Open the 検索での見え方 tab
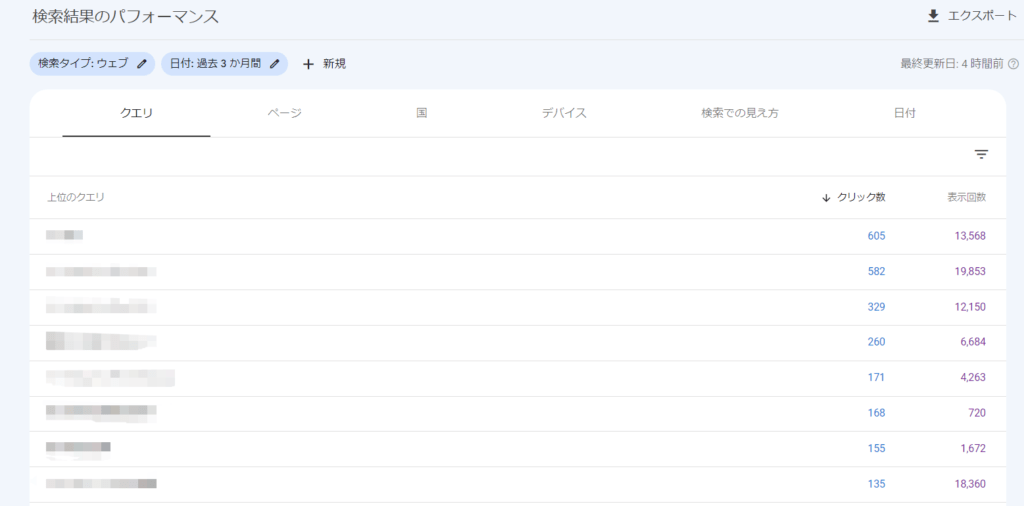 tap(740, 113)
